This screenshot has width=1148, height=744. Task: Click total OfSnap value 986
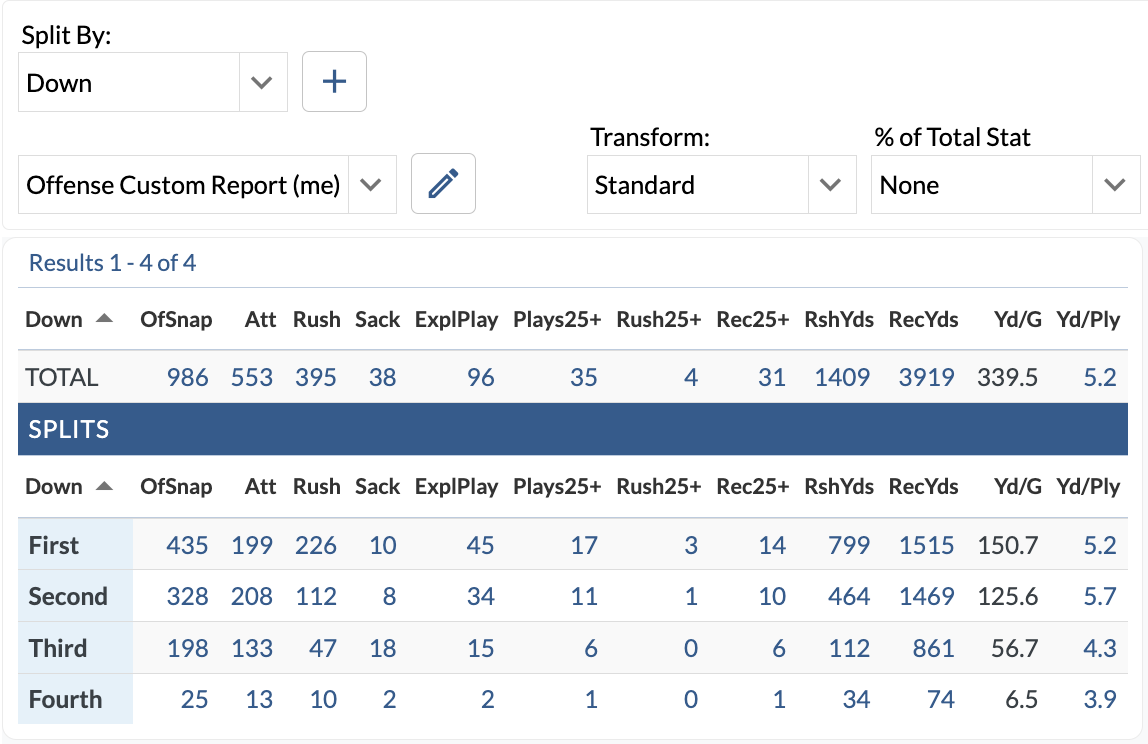(x=188, y=377)
